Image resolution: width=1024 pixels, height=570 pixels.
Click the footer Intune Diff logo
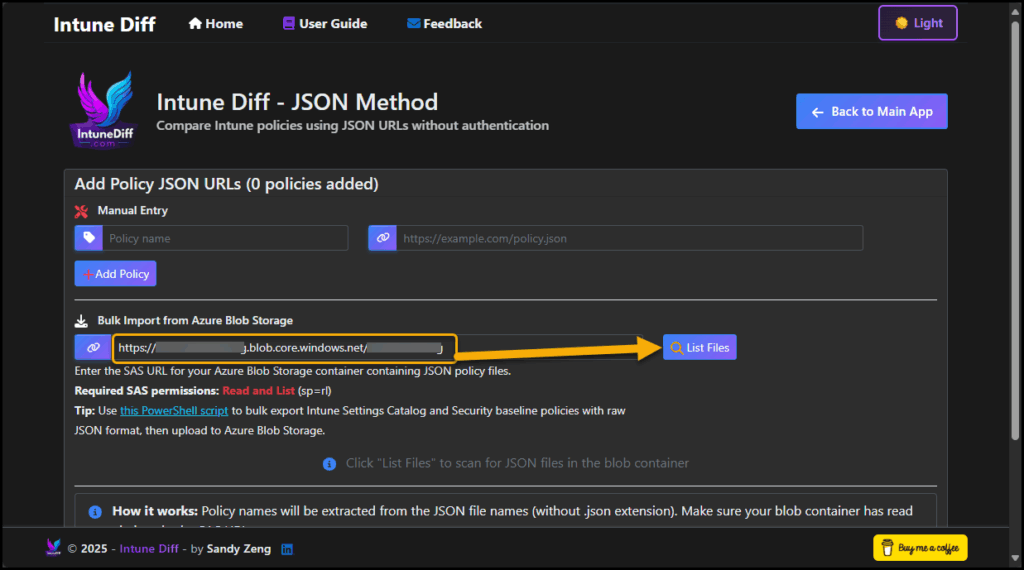[54, 547]
